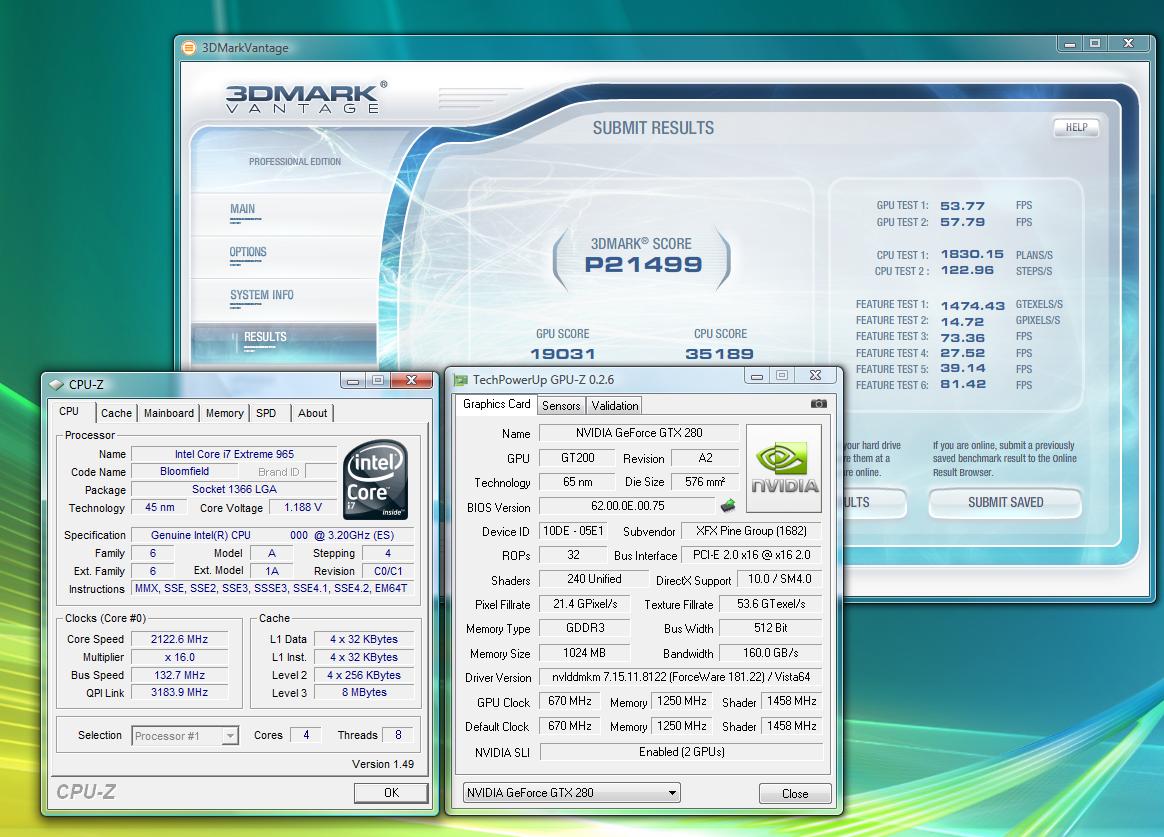Open the Processor #1 selection dropdown
The image size is (1164, 837).
coord(231,736)
